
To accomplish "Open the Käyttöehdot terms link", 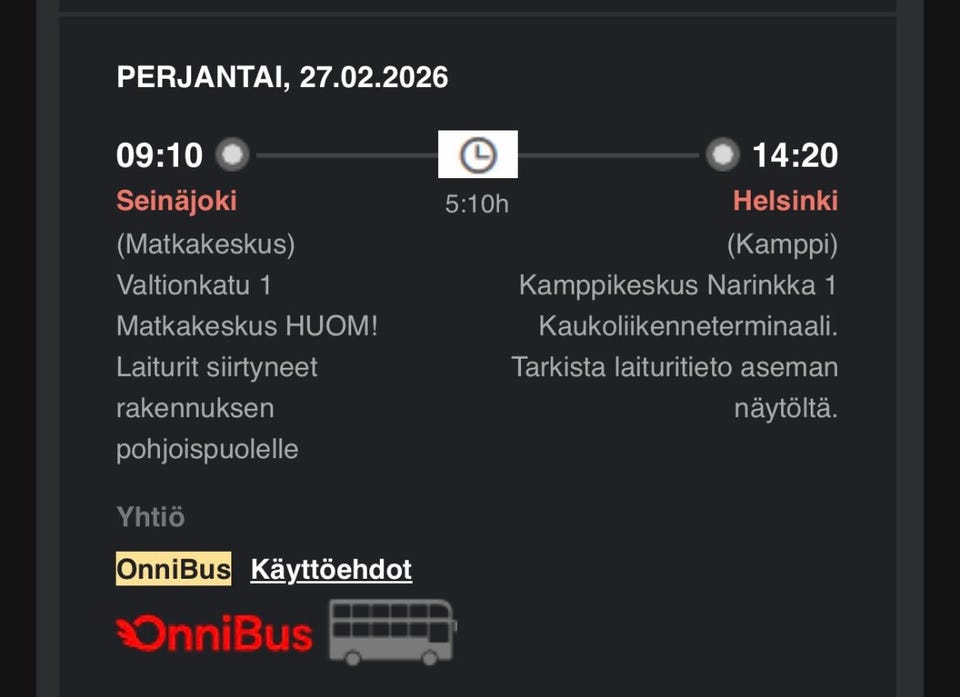I will (331, 570).
